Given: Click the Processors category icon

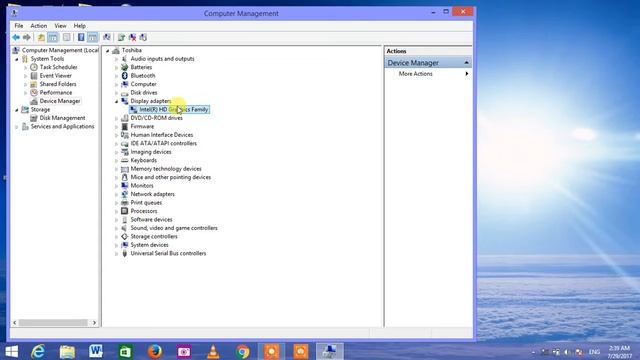Looking at the screenshot, I should pos(124,211).
